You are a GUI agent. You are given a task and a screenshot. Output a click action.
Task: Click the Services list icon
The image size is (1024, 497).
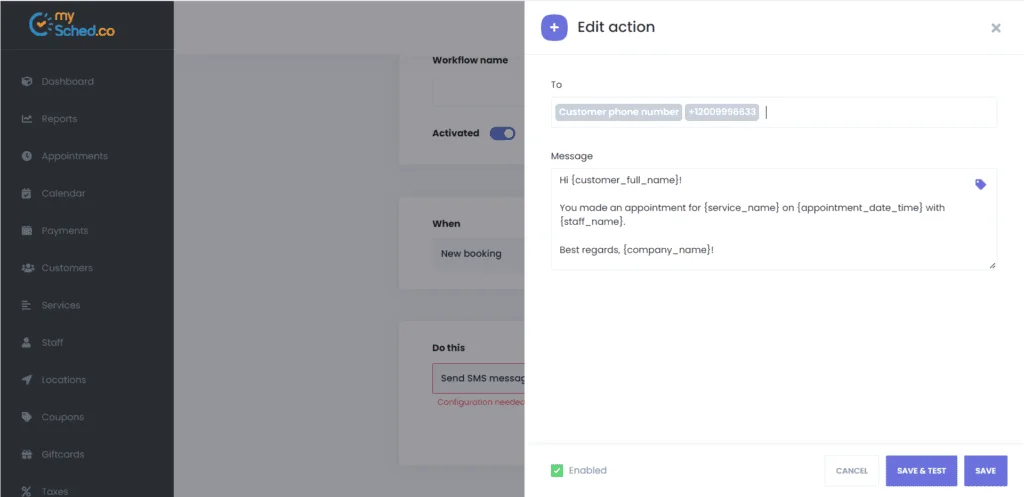[x=27, y=305]
